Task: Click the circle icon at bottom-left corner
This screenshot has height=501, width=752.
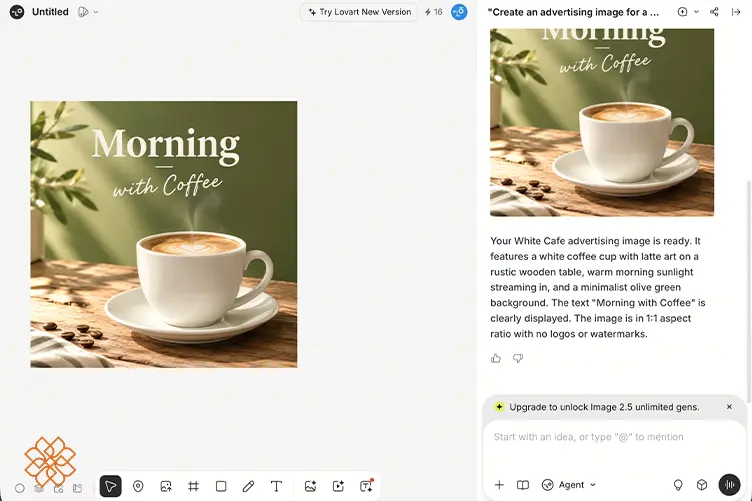Action: coord(20,488)
